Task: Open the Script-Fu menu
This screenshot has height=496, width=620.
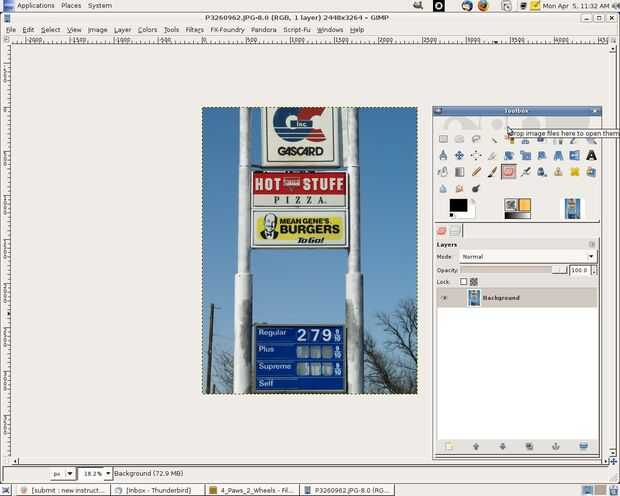Action: pos(297,30)
